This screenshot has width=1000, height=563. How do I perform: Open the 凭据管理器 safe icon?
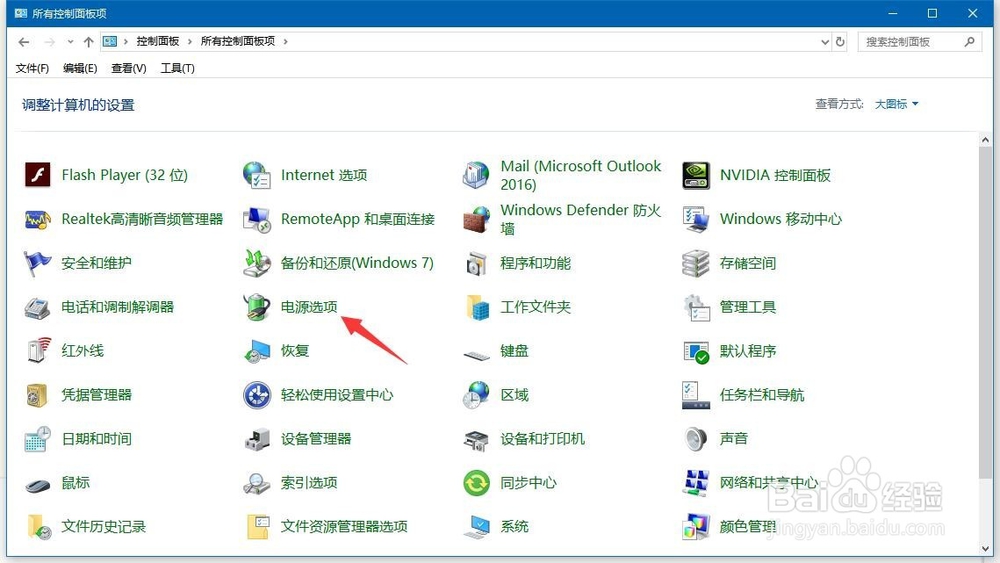tap(38, 395)
